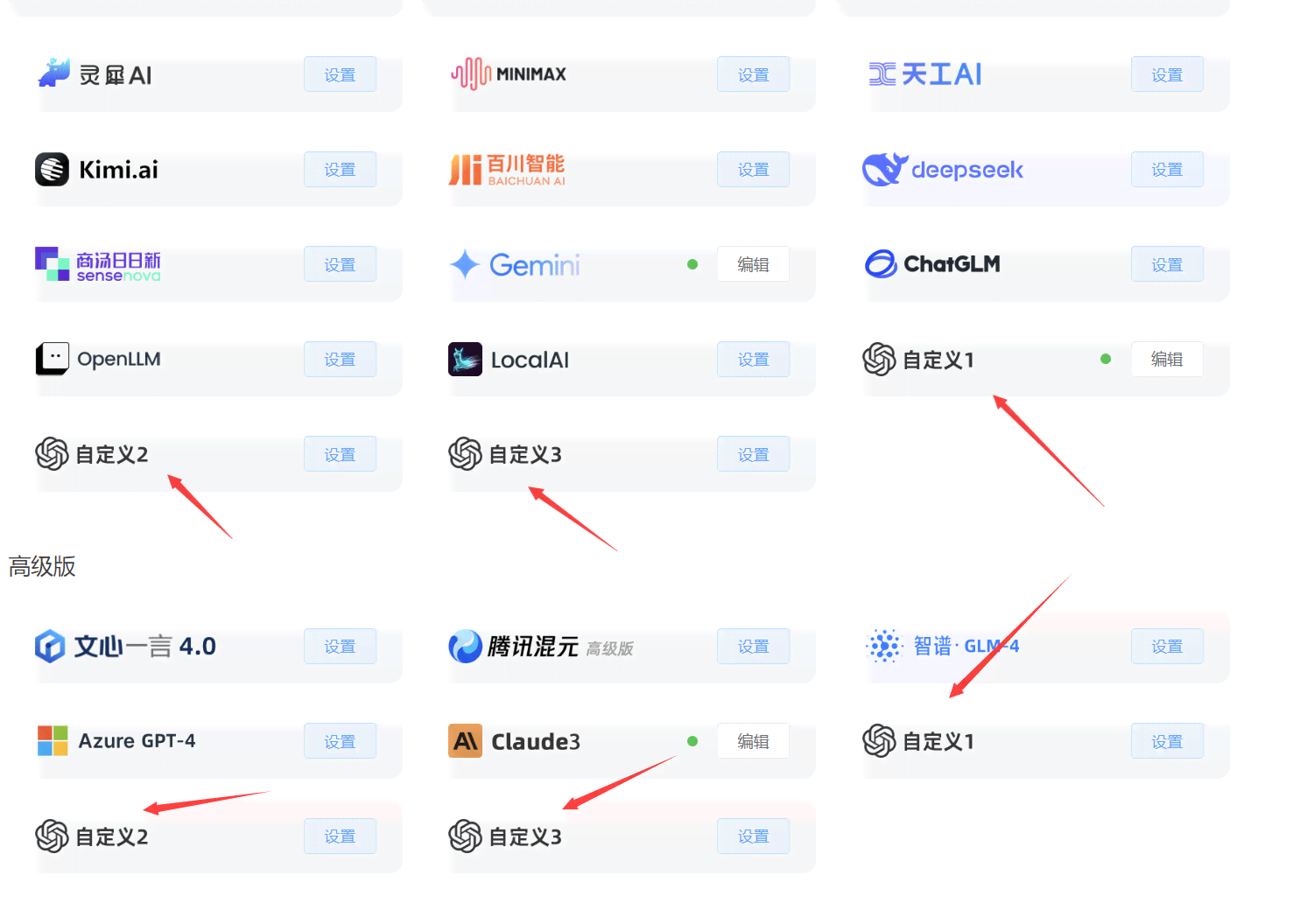Click the deepseek whale logo
The image size is (1300, 924).
pos(885,169)
